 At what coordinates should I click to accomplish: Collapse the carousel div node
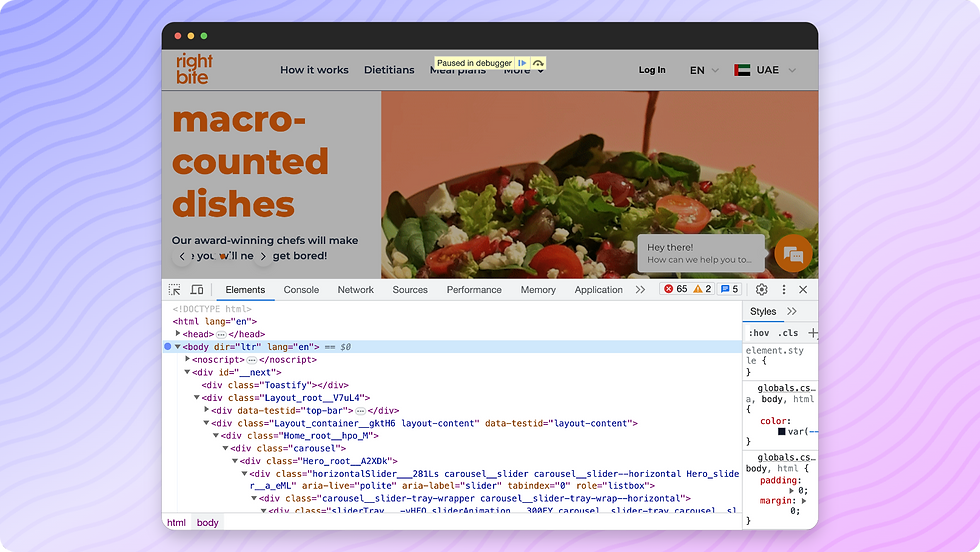(226, 448)
